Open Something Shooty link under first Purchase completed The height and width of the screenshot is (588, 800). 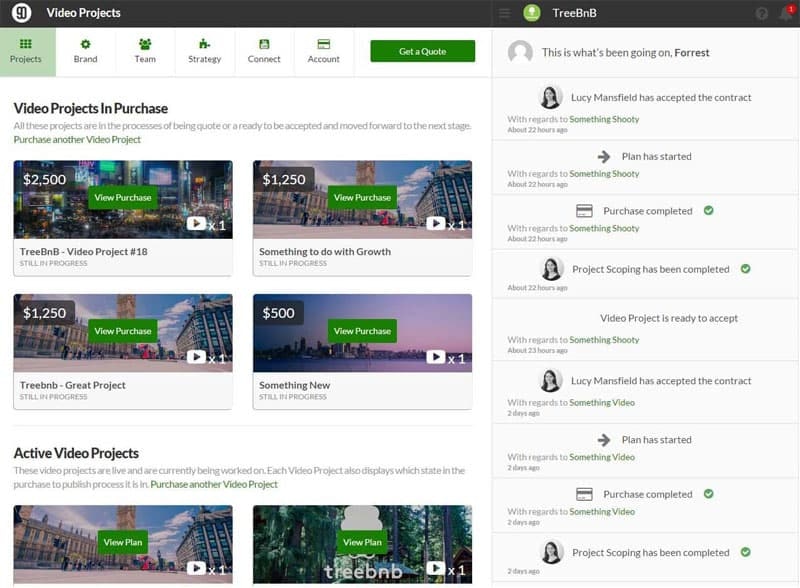click(604, 228)
